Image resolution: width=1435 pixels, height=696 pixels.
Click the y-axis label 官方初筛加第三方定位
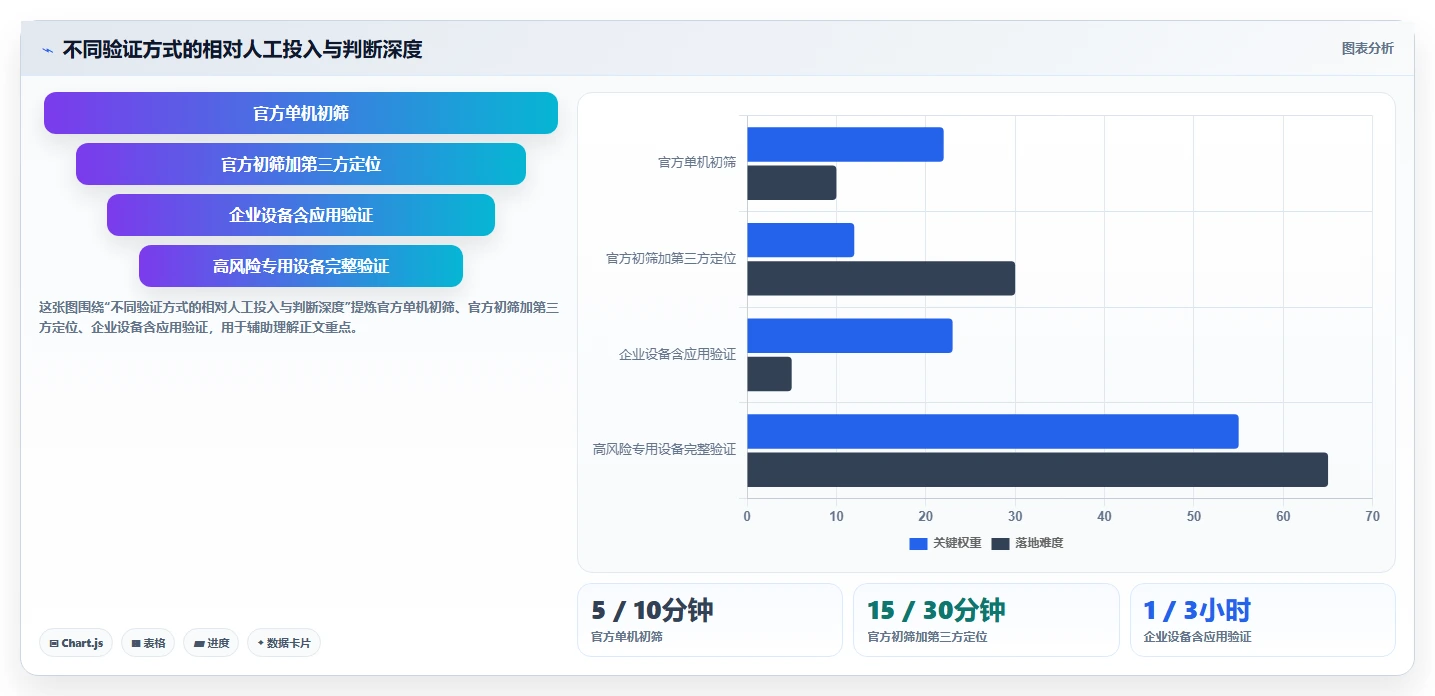click(671, 259)
